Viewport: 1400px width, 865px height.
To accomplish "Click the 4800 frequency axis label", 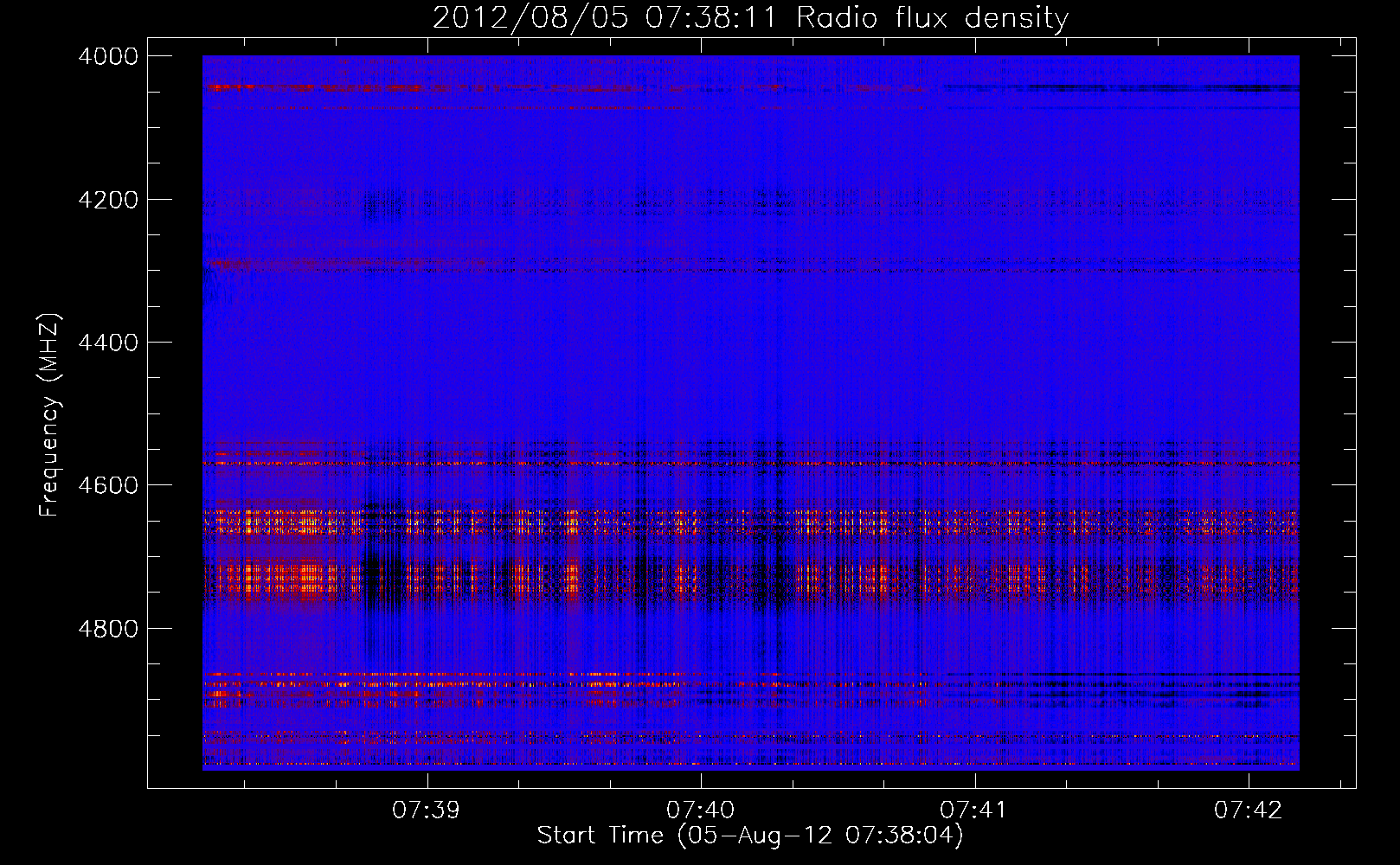I will pyautogui.click(x=108, y=629).
